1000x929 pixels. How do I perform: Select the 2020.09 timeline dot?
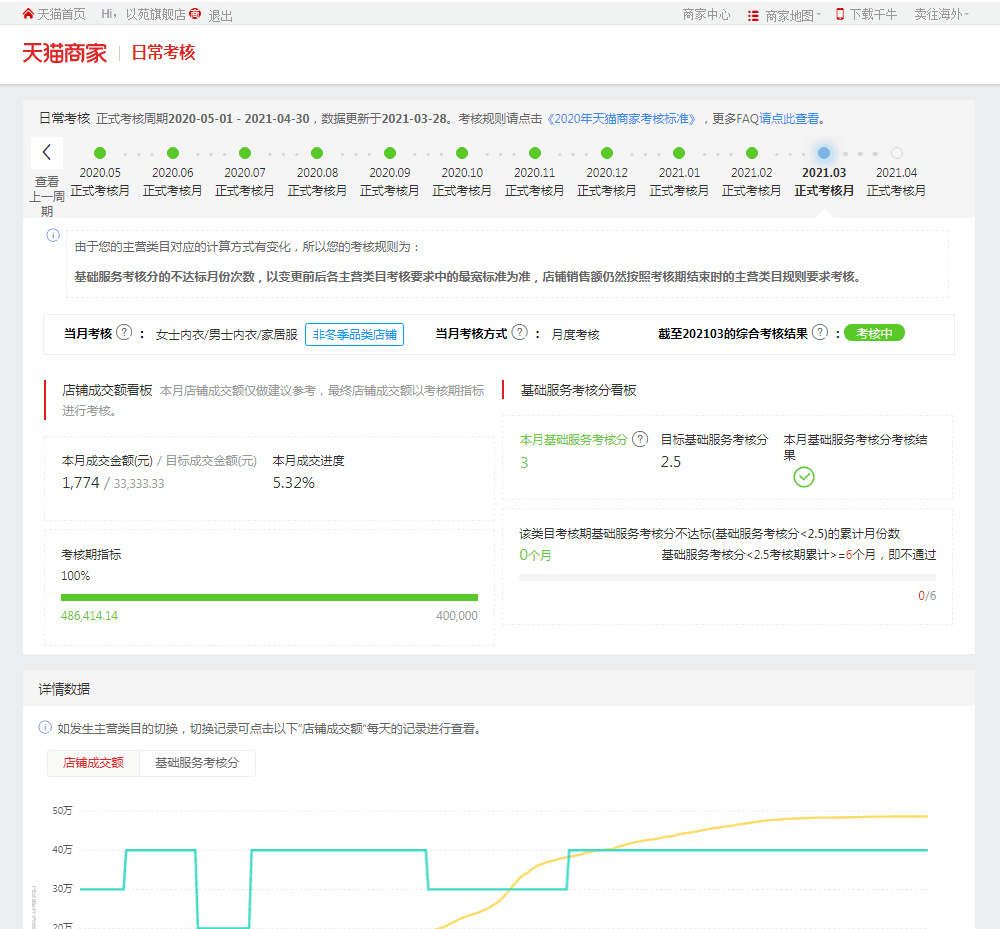[390, 153]
